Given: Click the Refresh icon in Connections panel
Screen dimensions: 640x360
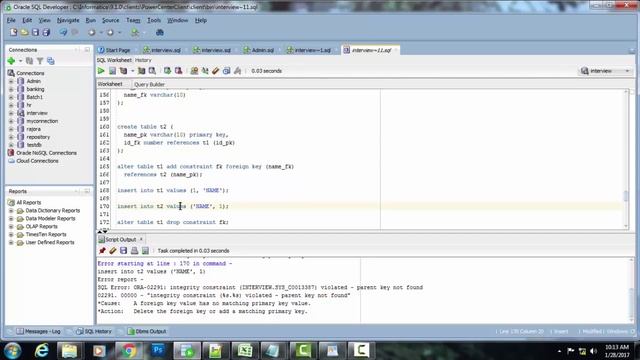Looking at the screenshot, I should tap(29, 61).
